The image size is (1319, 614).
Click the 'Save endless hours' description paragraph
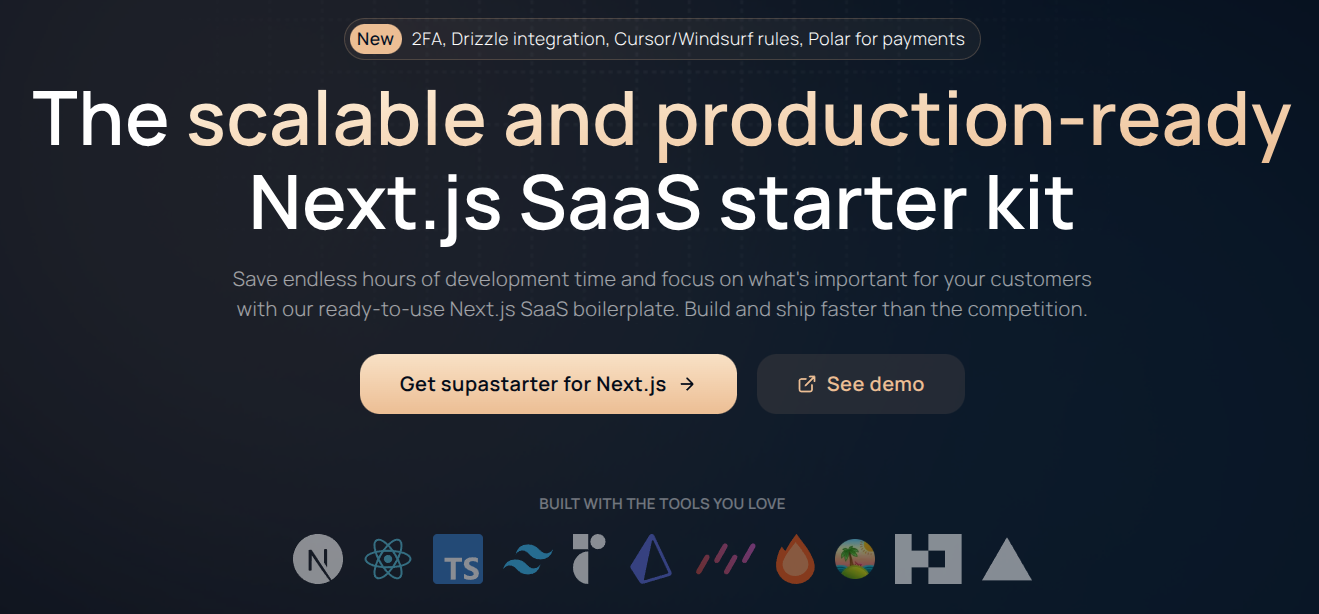[x=662, y=293]
